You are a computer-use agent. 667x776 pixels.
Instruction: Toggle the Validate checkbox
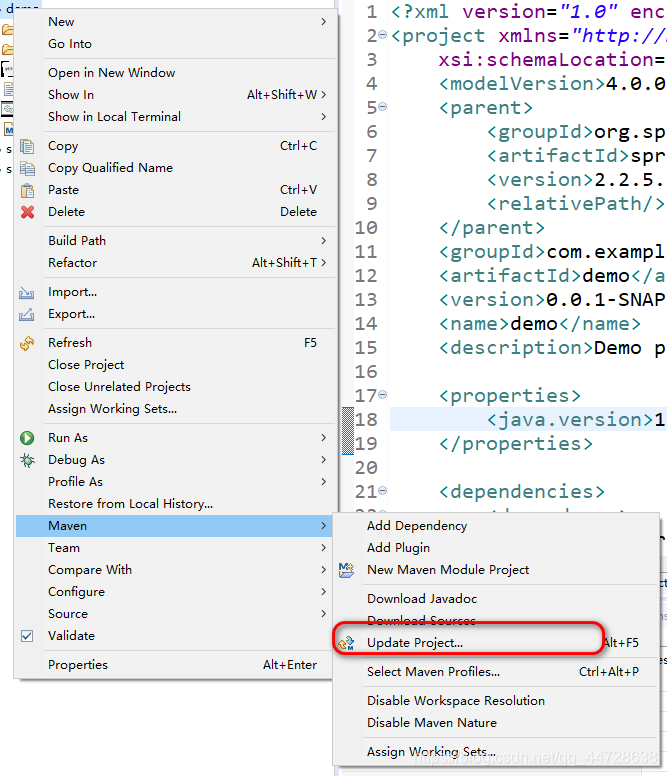[x=27, y=636]
